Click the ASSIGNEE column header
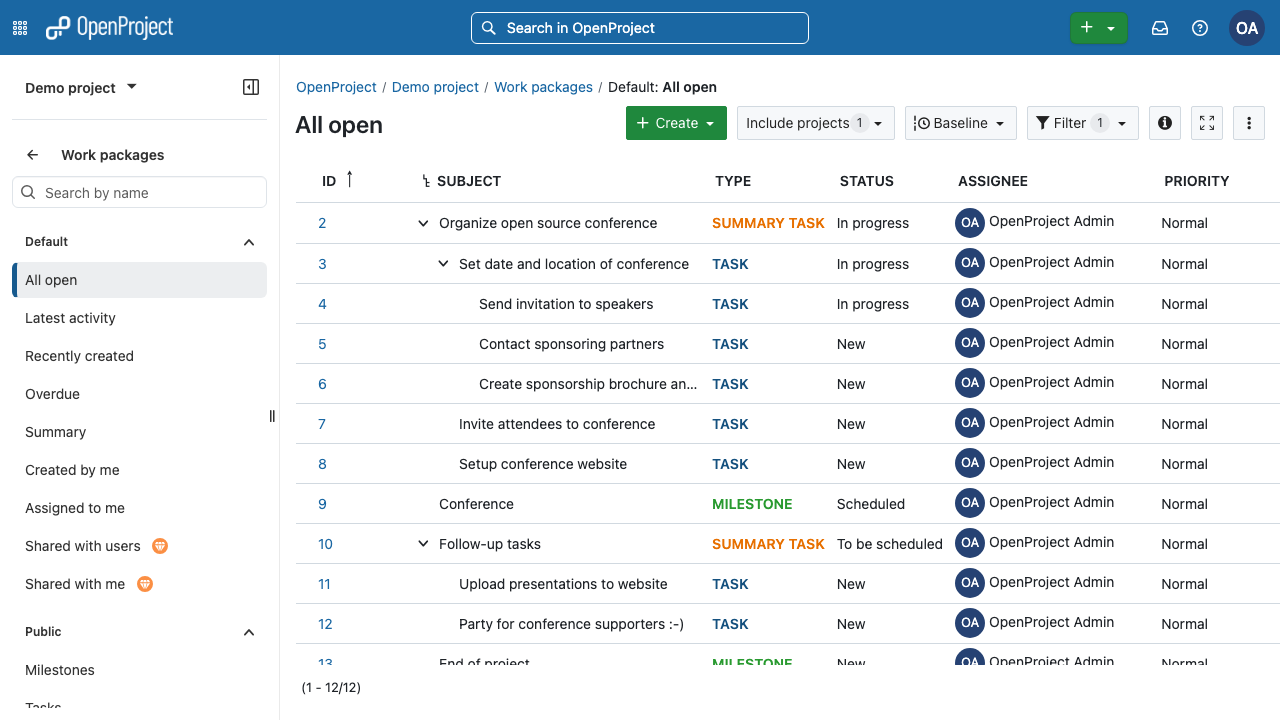This screenshot has width=1280, height=720. [x=993, y=181]
